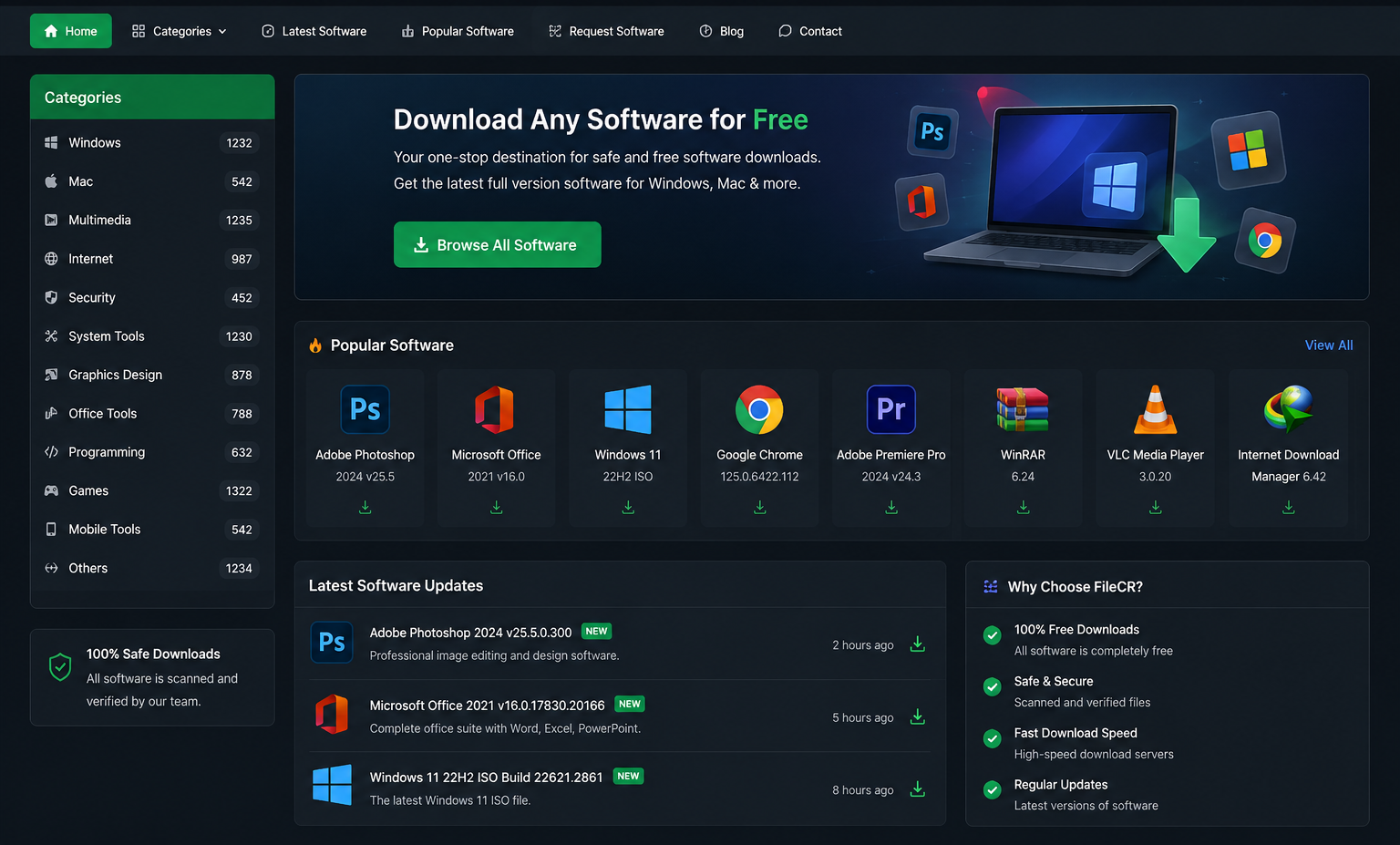Open the System Tools category
Screen dimensions: 1400x845
coord(152,336)
